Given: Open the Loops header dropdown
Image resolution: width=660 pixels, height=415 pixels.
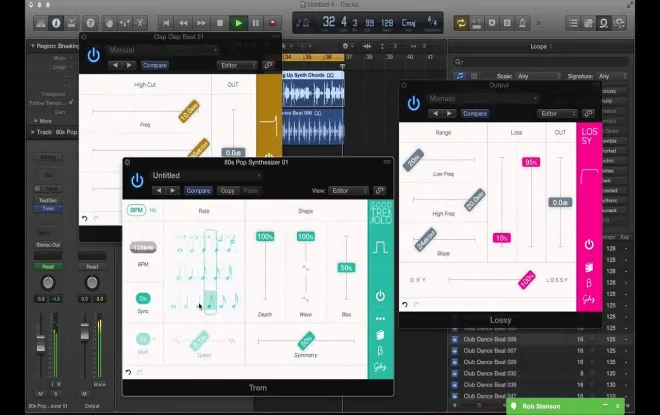Looking at the screenshot, I should pyautogui.click(x=541, y=46).
